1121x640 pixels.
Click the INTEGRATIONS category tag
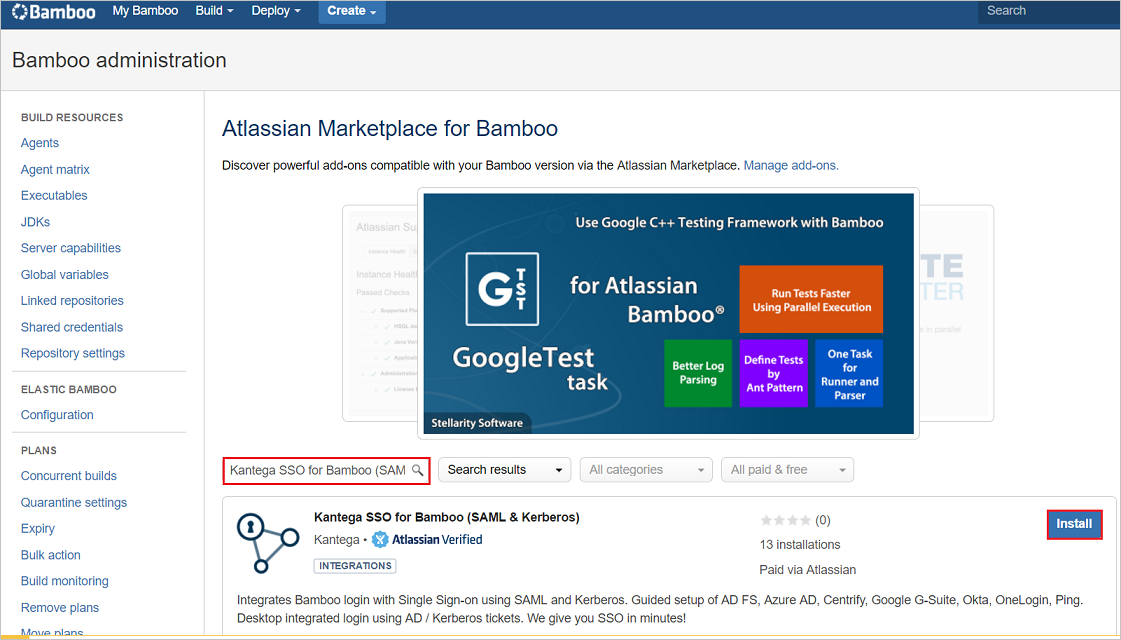pyautogui.click(x=355, y=565)
